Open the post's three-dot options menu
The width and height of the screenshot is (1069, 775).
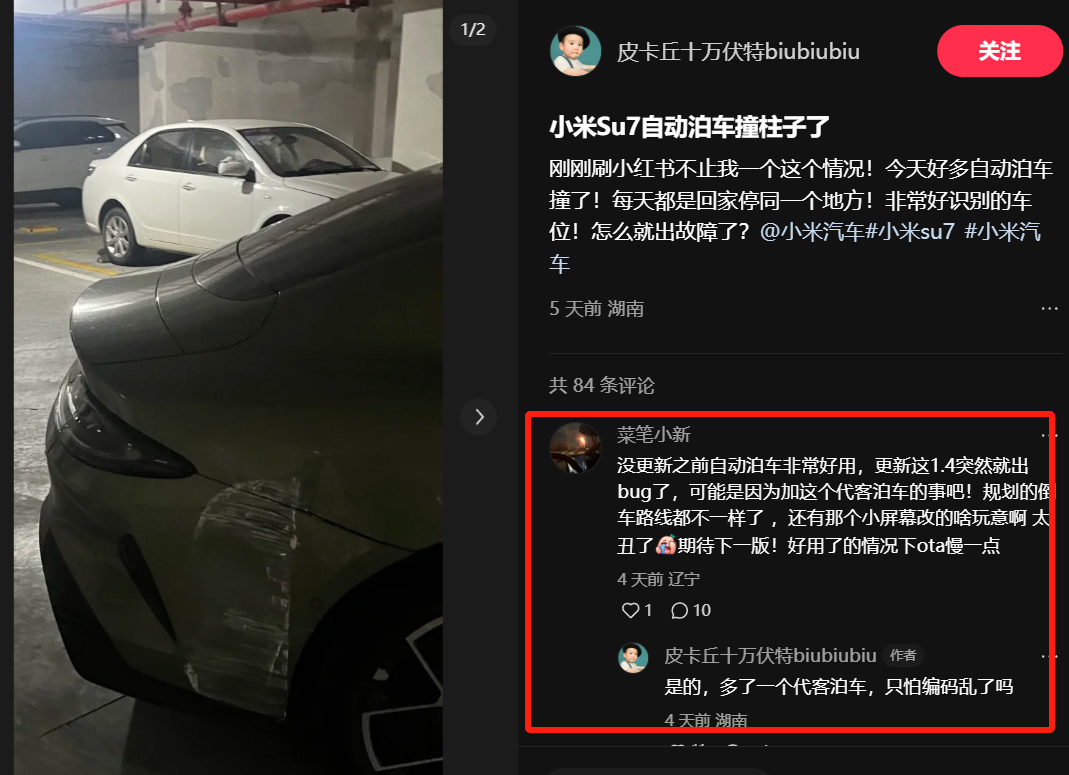coord(1049,309)
